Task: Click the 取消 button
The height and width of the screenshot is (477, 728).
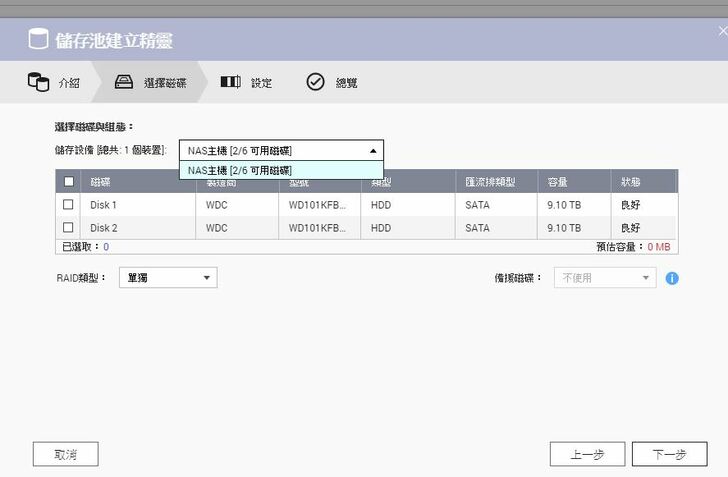Action: pyautogui.click(x=65, y=454)
